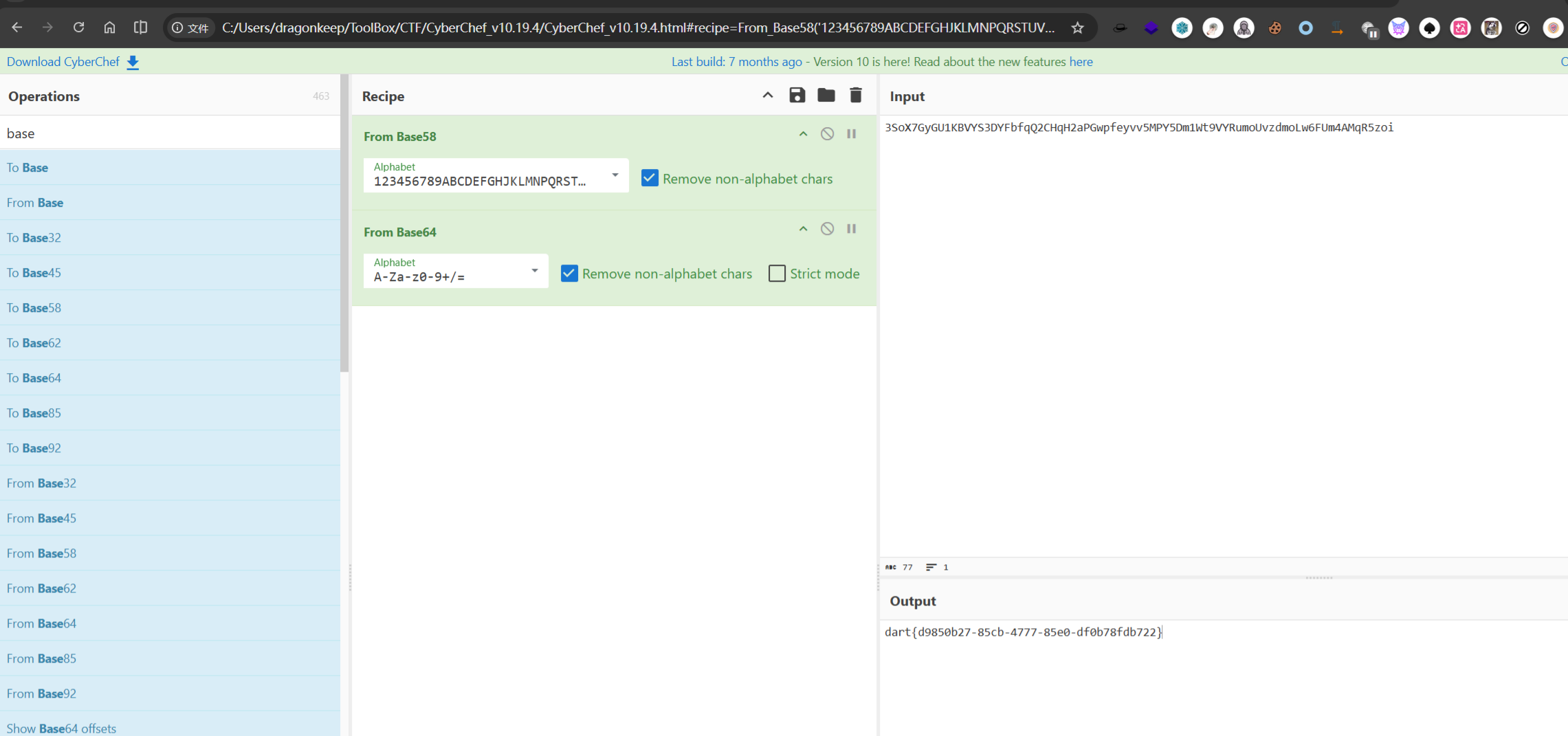This screenshot has height=736, width=1568.
Task: Set breakpoint on From Base64 operation
Action: (851, 229)
